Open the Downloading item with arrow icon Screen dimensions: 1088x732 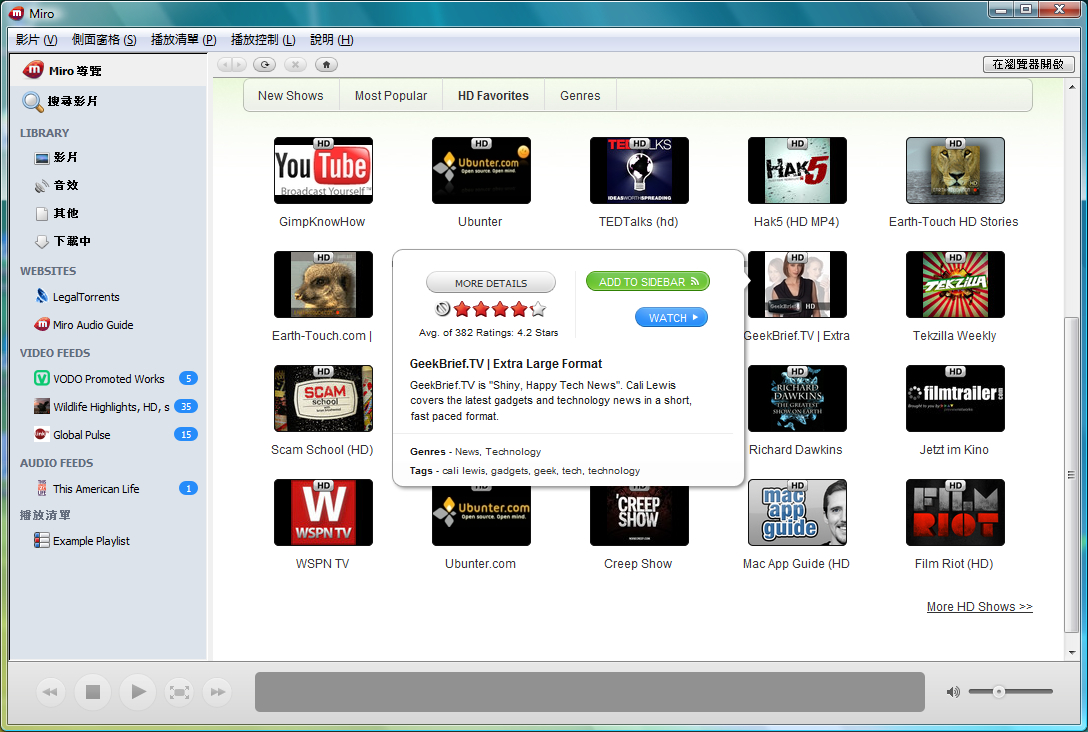coord(42,241)
